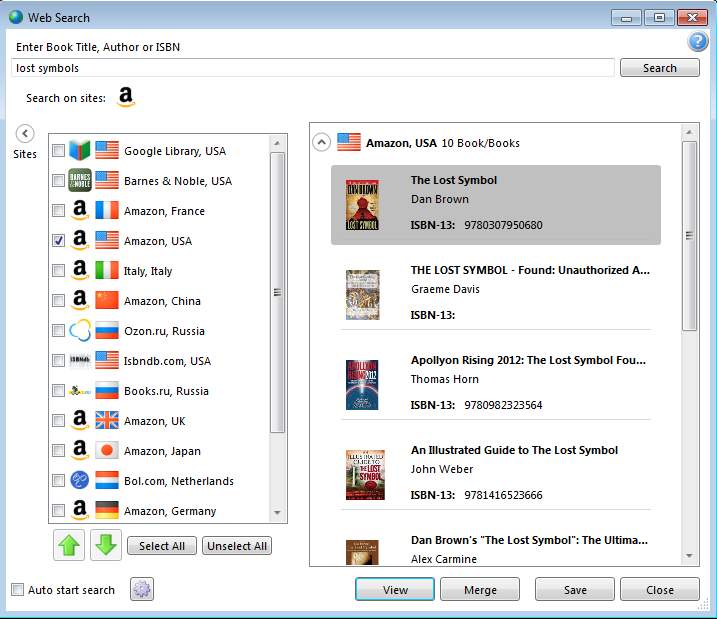Click the Merge button
Image resolution: width=717 pixels, height=619 pixels.
pos(480,590)
